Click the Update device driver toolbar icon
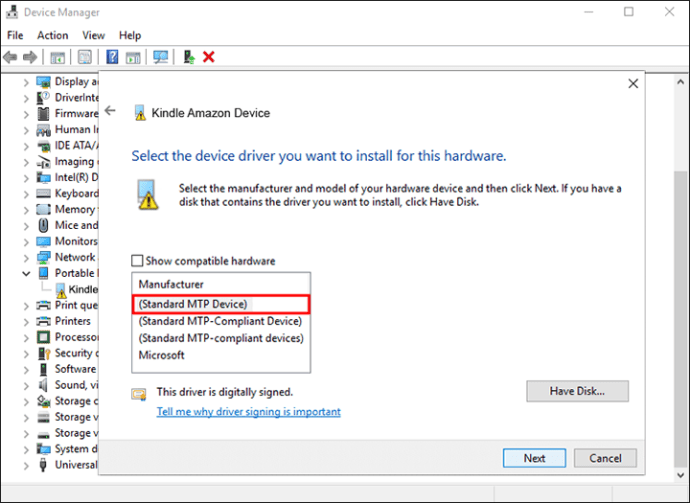Viewport: 690px width, 503px height. pos(189,57)
